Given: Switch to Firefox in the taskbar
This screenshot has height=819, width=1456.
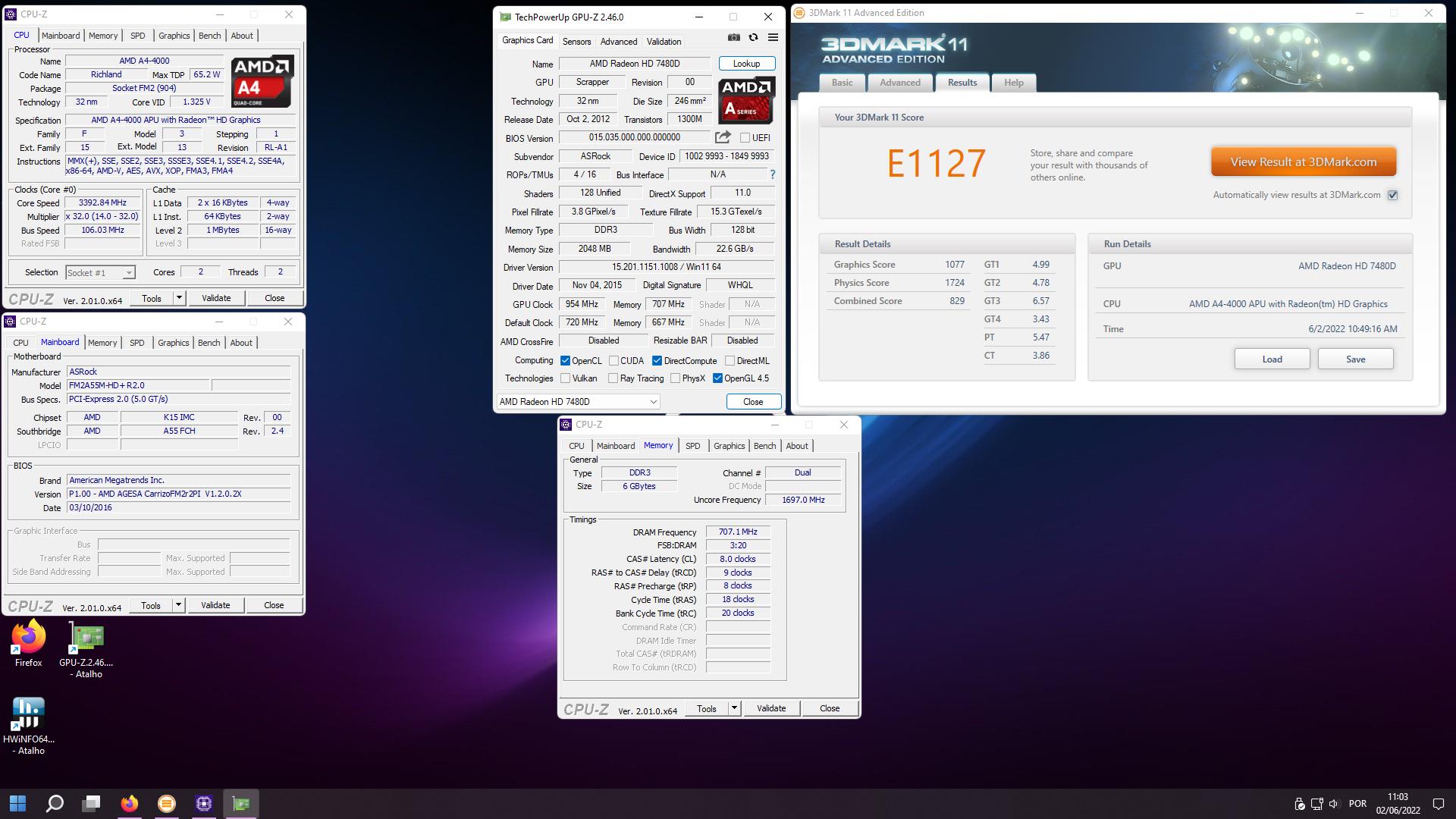Looking at the screenshot, I should click(x=129, y=803).
